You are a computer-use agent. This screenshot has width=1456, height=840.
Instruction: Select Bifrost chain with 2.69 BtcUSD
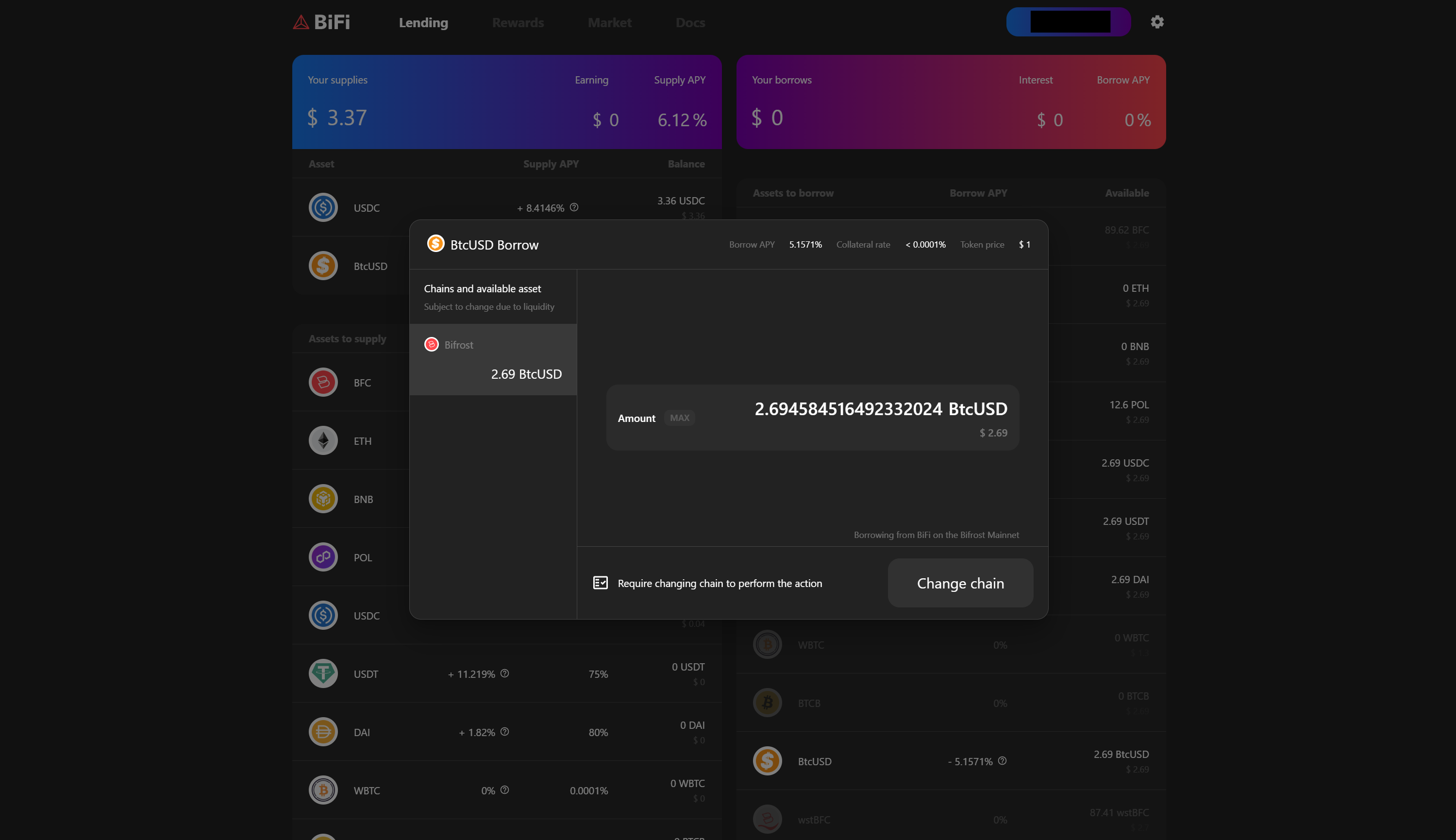(x=493, y=359)
